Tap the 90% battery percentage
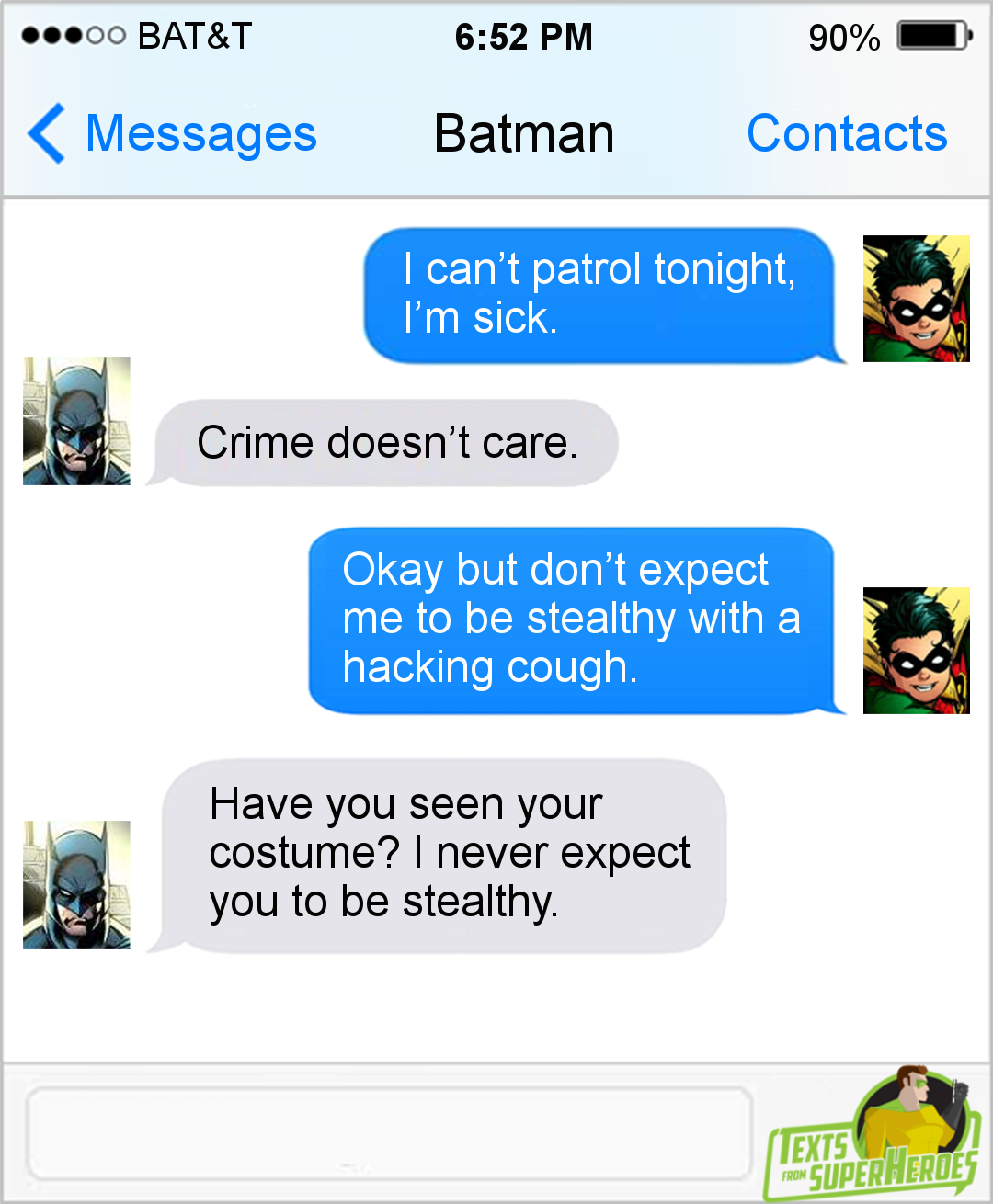This screenshot has height=1204, width=993. click(844, 38)
